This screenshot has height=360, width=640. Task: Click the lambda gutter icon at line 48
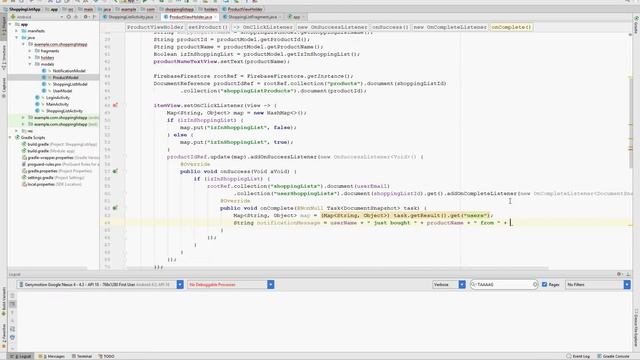tap(116, 105)
